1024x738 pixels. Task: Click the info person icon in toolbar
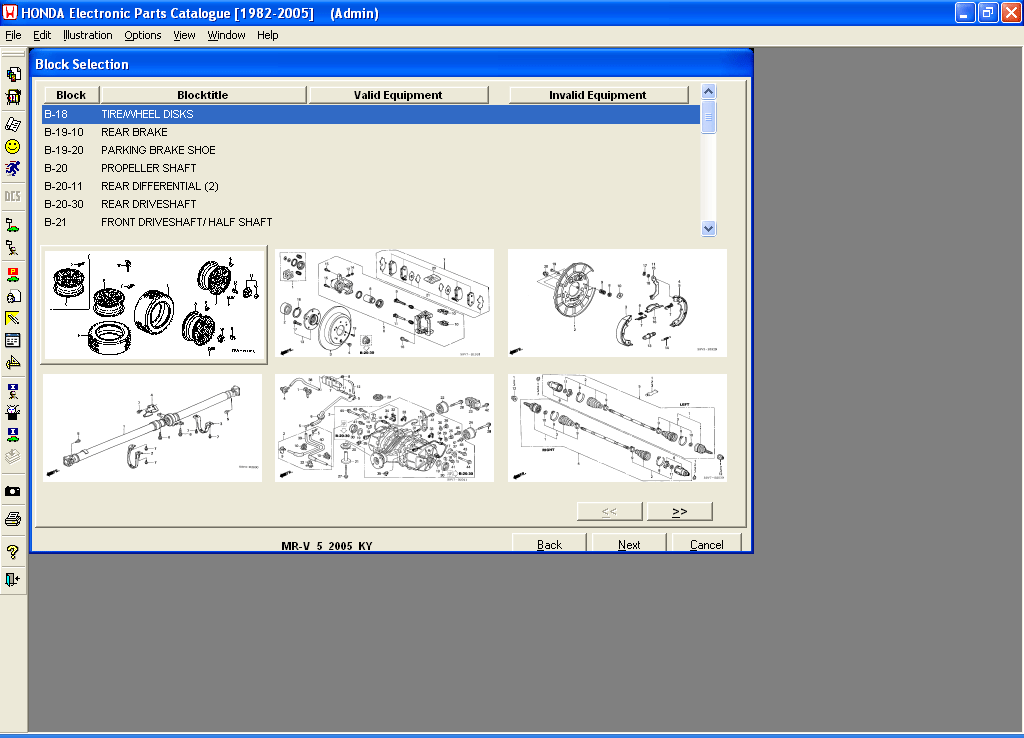[x=12, y=391]
